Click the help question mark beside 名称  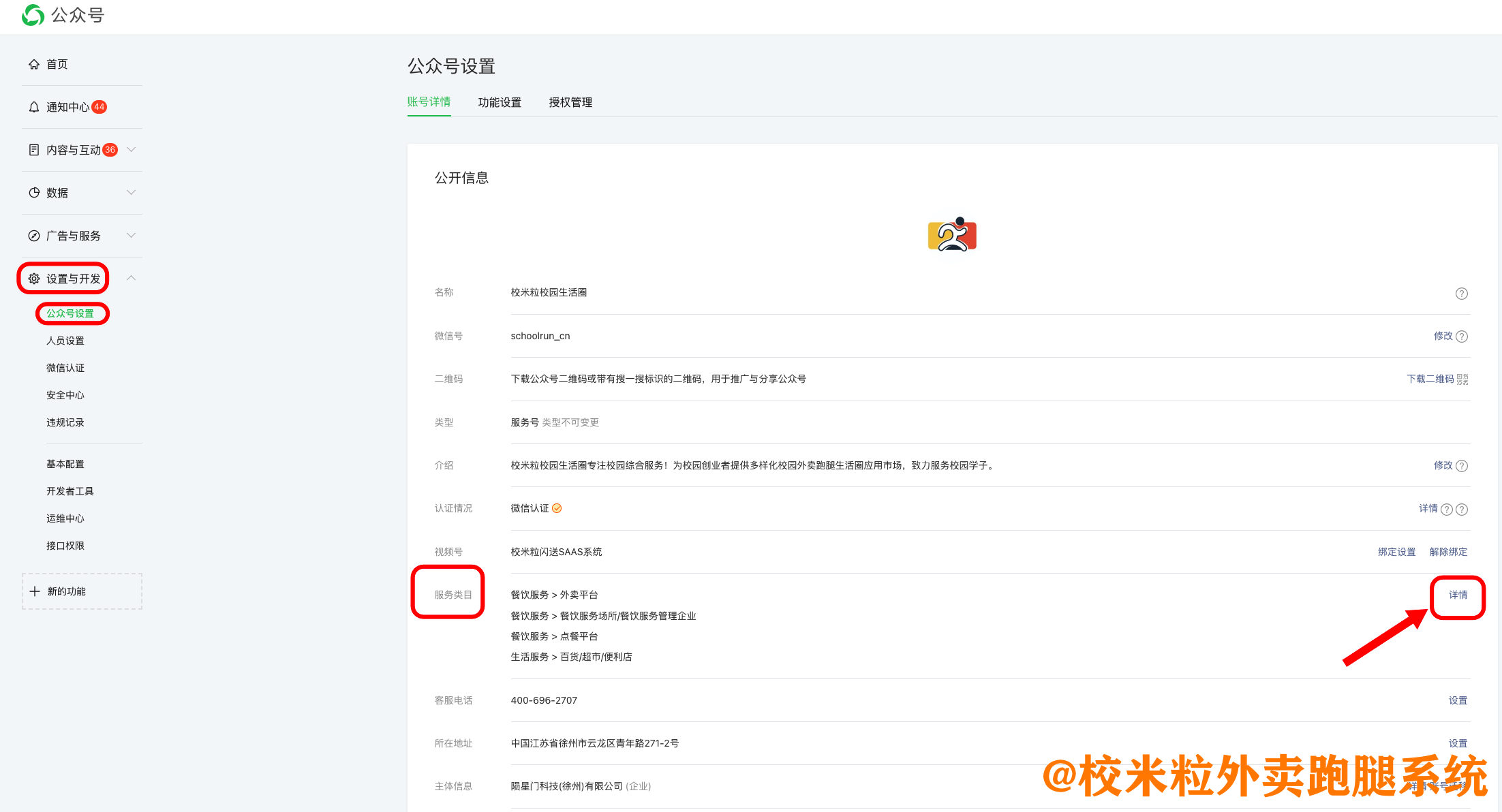(1462, 293)
